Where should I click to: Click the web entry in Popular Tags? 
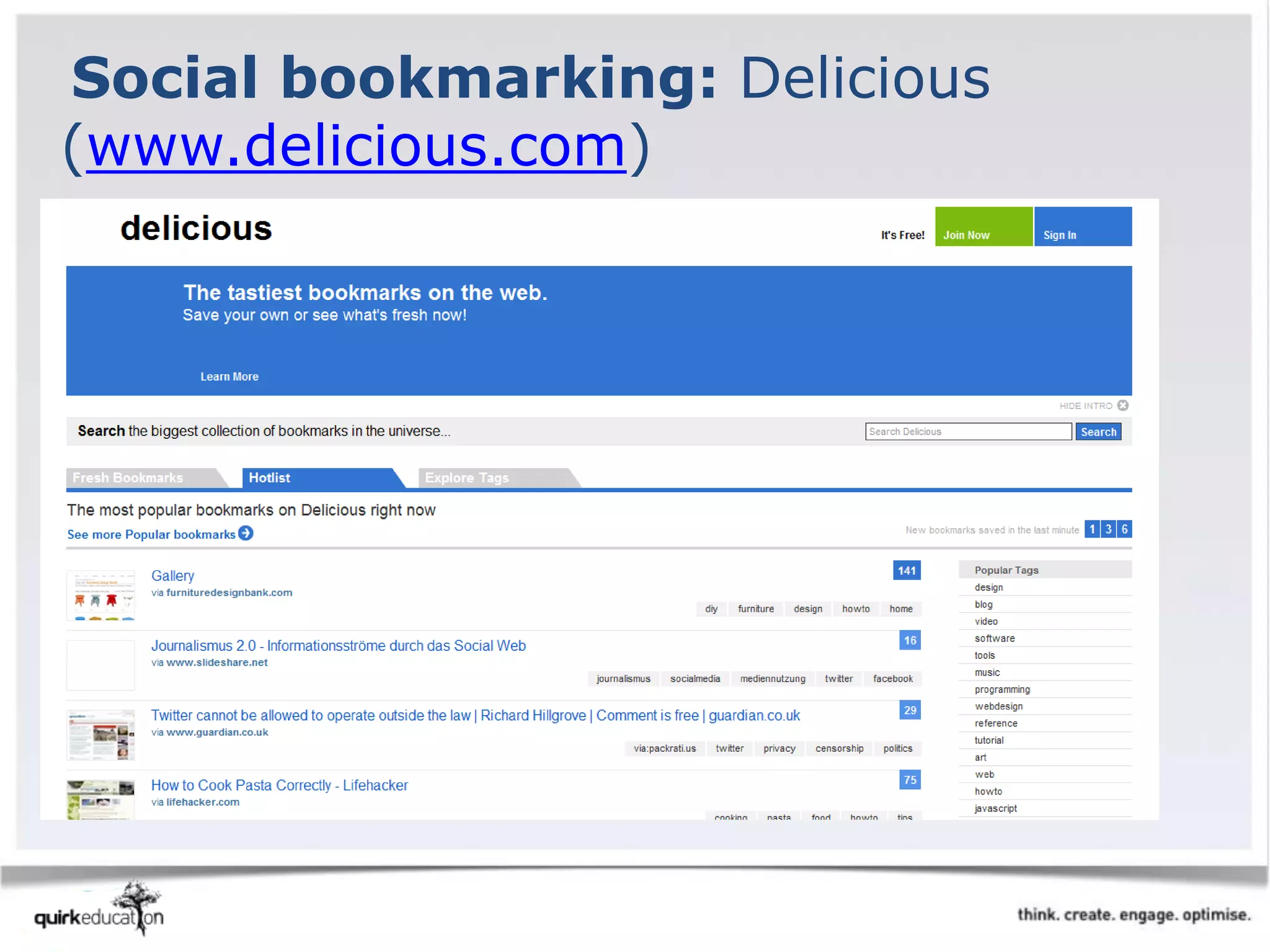(1045, 774)
